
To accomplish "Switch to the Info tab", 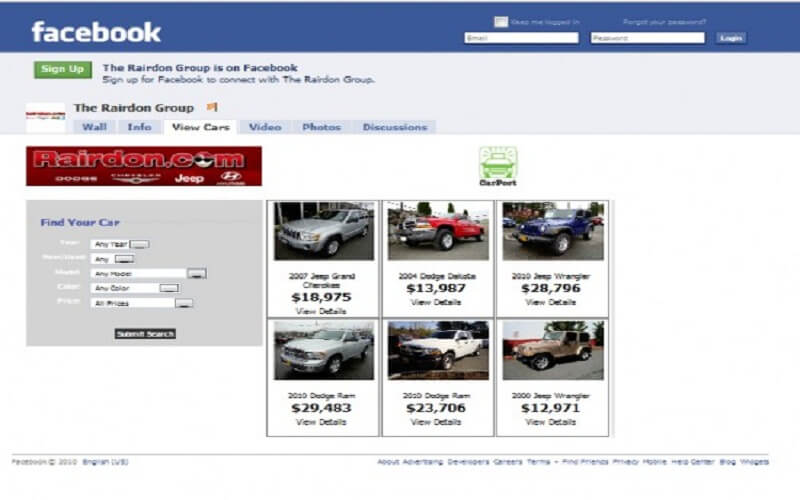I will 139,127.
